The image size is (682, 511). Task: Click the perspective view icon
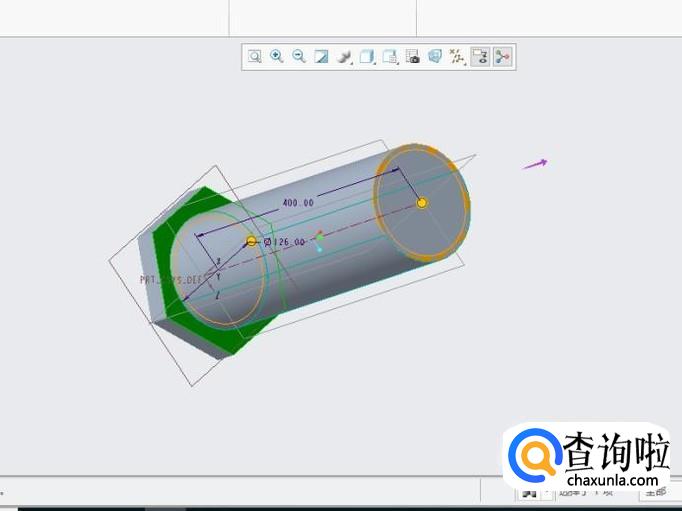pyautogui.click(x=435, y=57)
